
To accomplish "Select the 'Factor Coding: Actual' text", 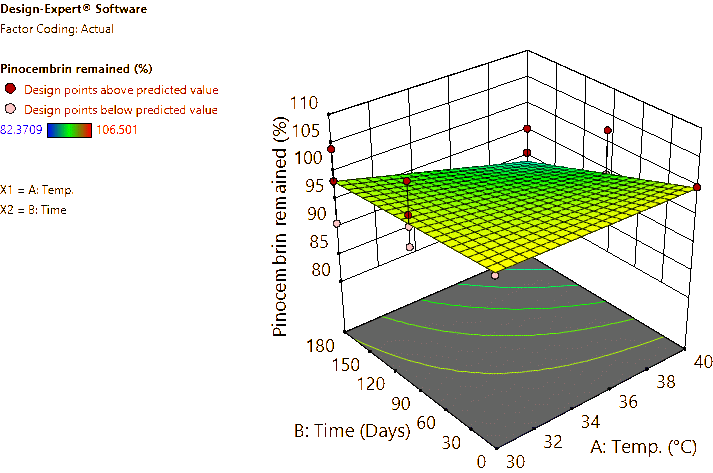I will pyautogui.click(x=58, y=29).
